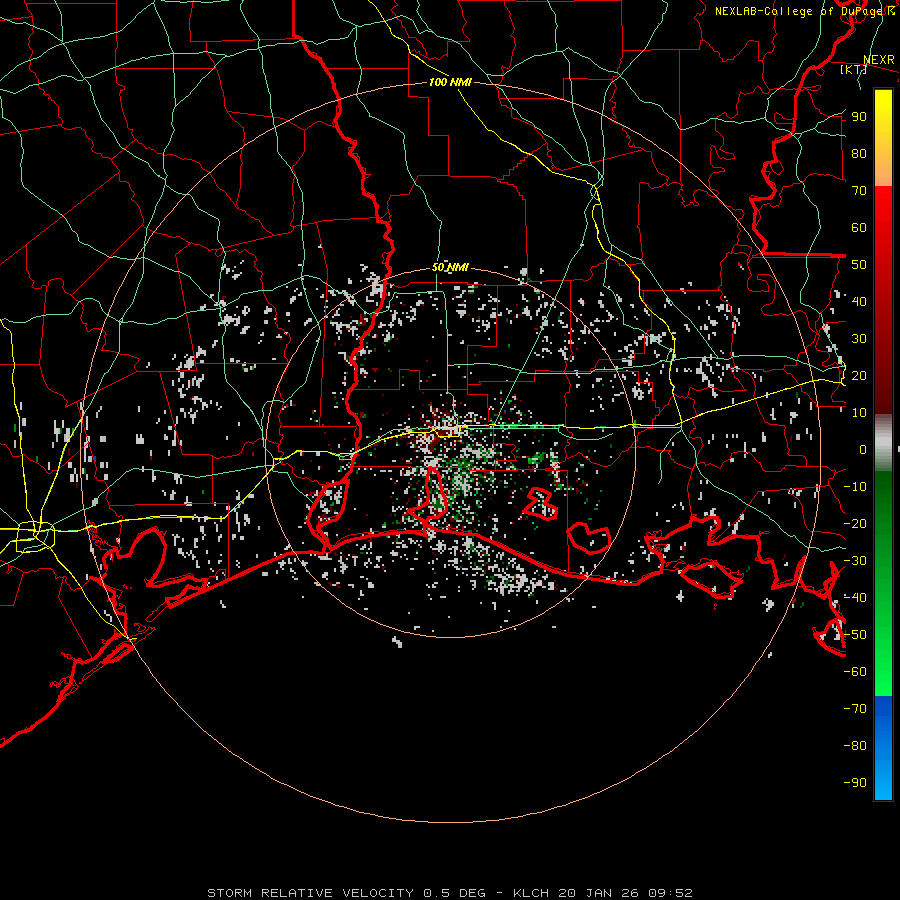Viewport: 900px width, 900px height.
Task: Select the "-50" value on the velocity scale
Action: (855, 635)
